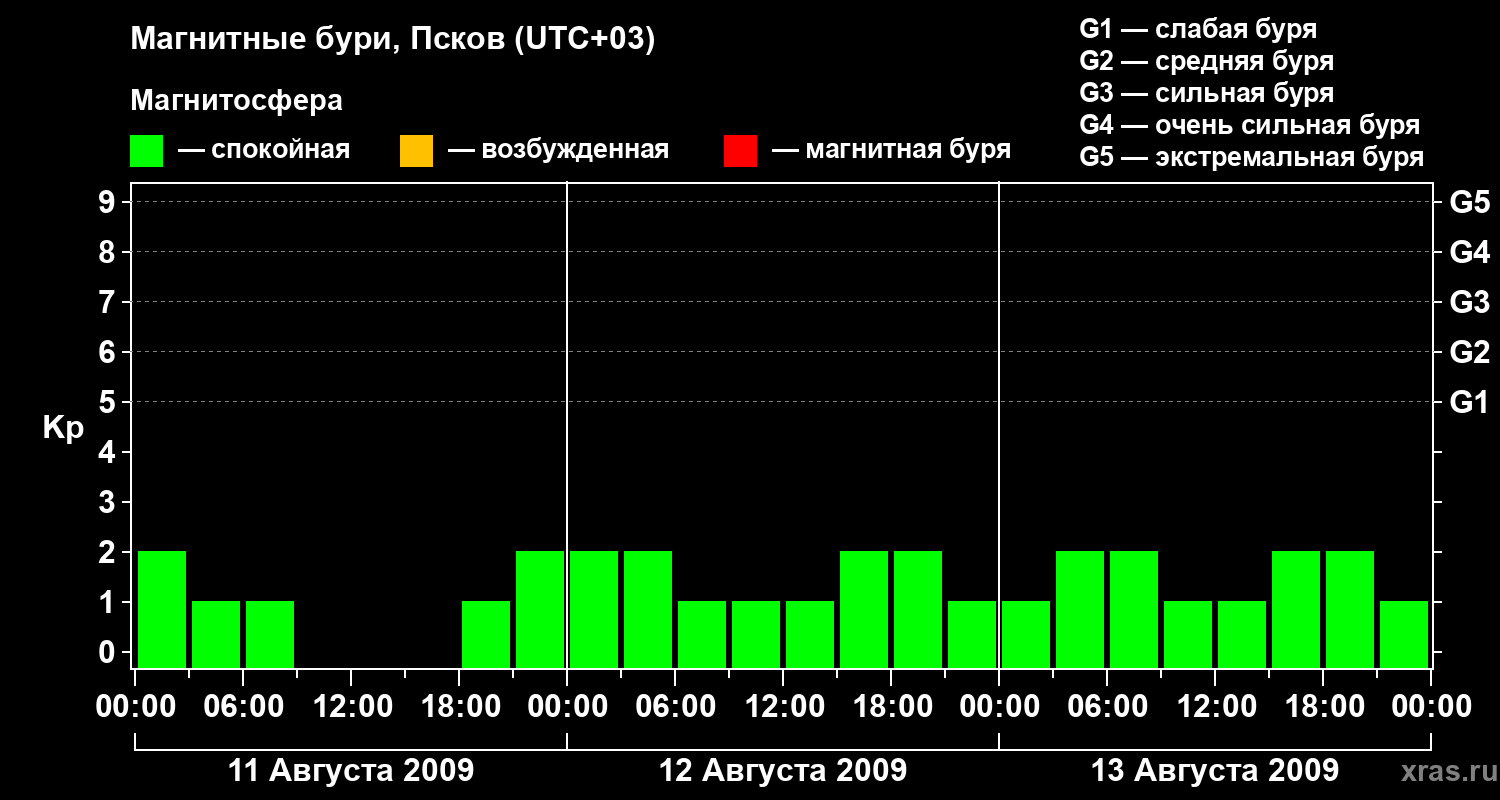The width and height of the screenshot is (1500, 800).
Task: Click the G1 label on right axis
Action: click(1470, 402)
